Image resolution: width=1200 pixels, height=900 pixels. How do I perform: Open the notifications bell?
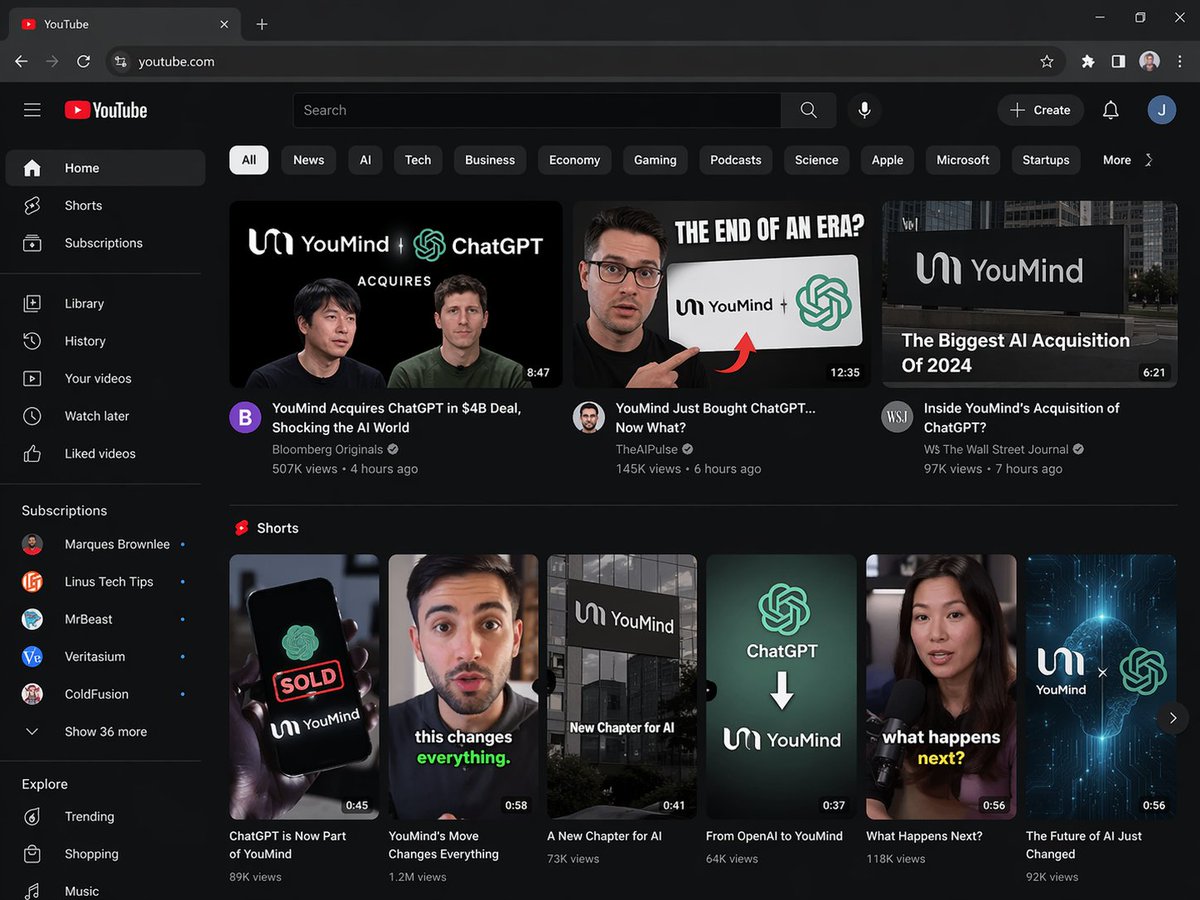click(1110, 110)
